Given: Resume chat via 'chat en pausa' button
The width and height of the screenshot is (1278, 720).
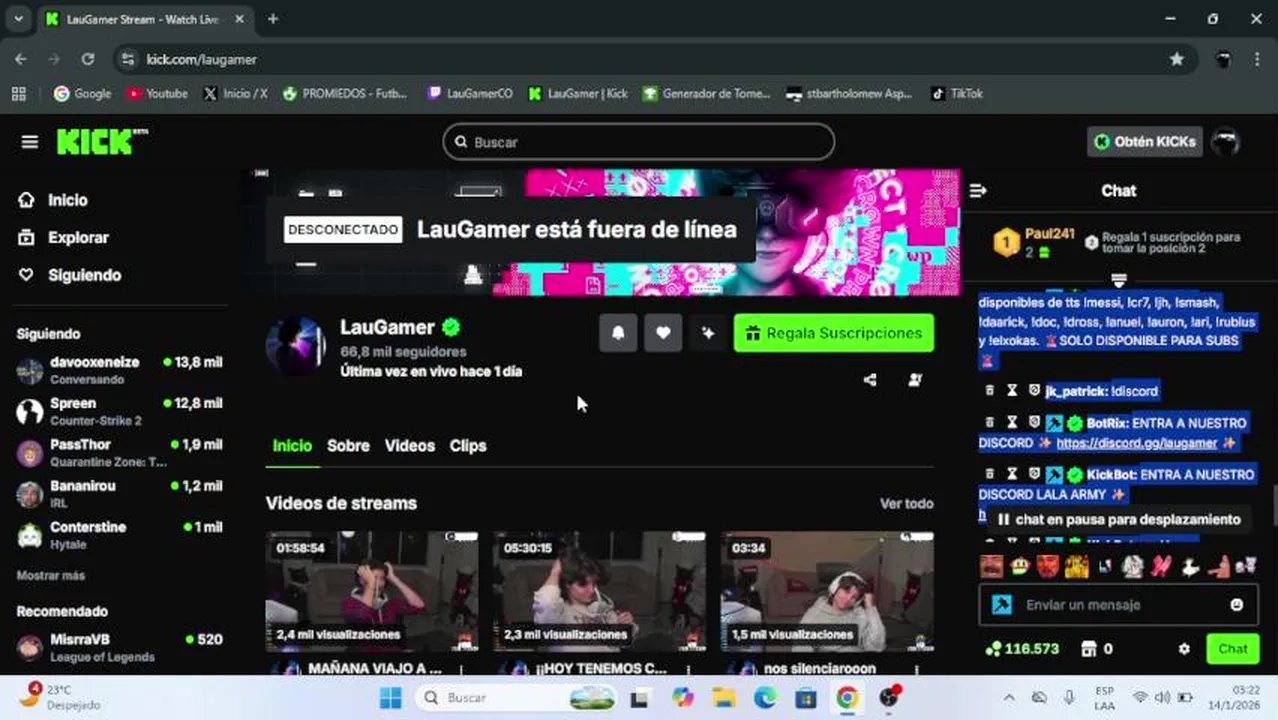Looking at the screenshot, I should point(1118,519).
